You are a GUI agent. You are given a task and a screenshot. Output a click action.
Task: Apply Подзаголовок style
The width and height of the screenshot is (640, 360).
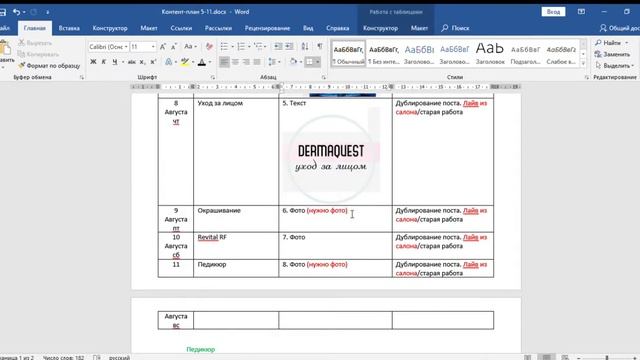[525, 53]
